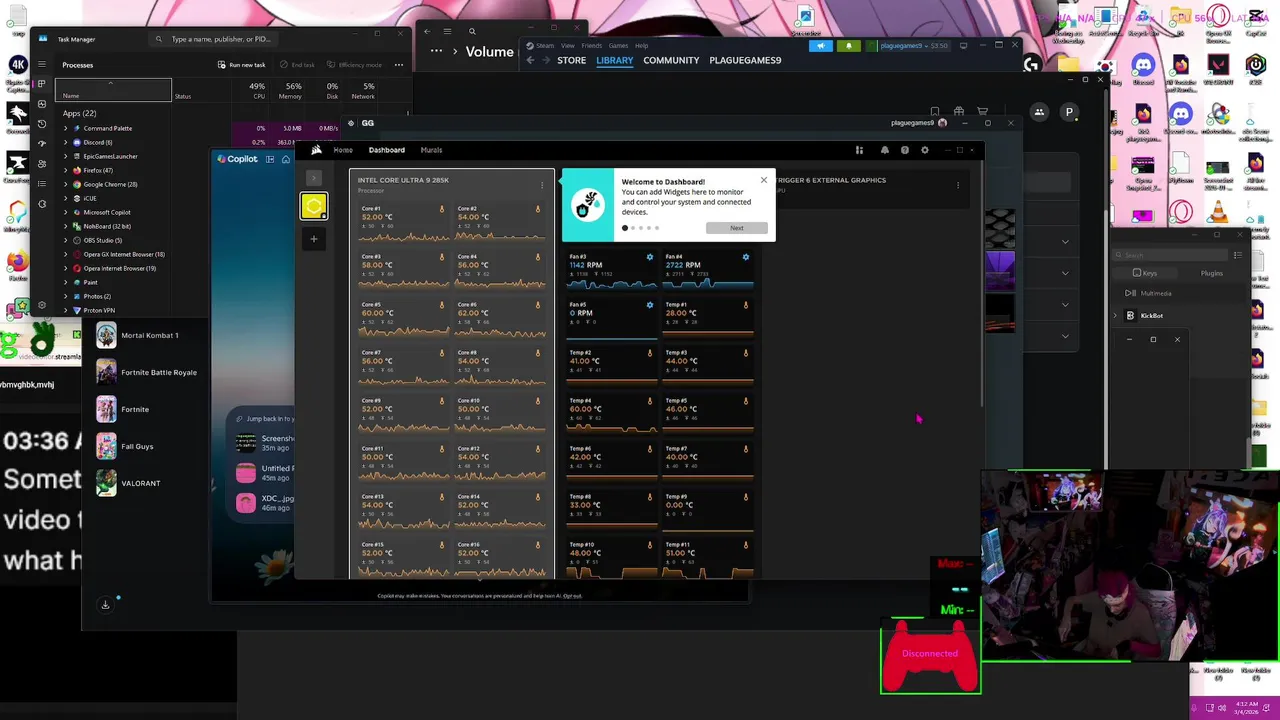1280x720 pixels.
Task: Open the Steam STORE tab
Action: pyautogui.click(x=571, y=60)
